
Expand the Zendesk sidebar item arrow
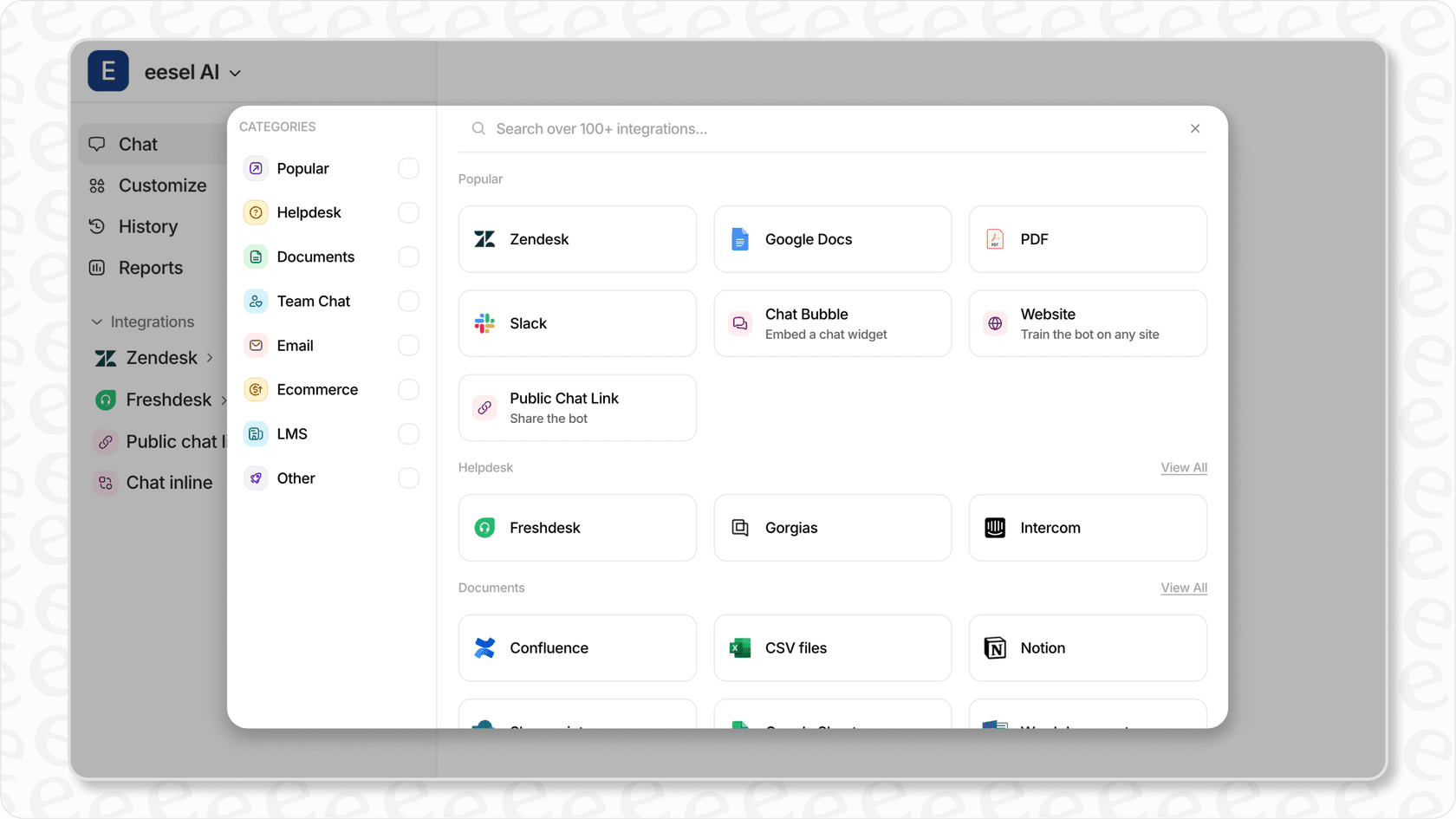(210, 357)
